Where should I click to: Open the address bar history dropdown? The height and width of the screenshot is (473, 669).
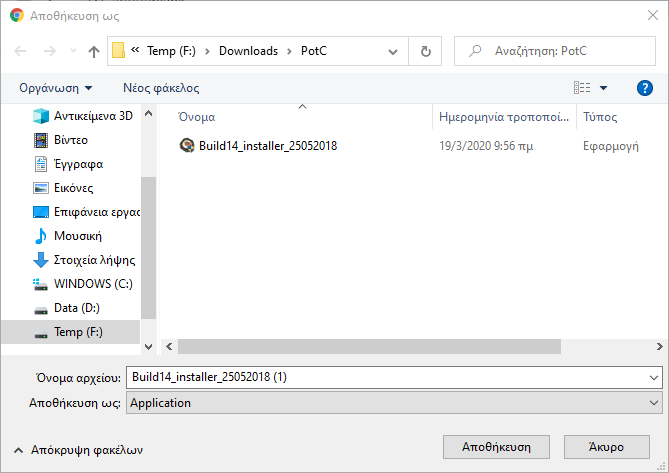(x=393, y=52)
